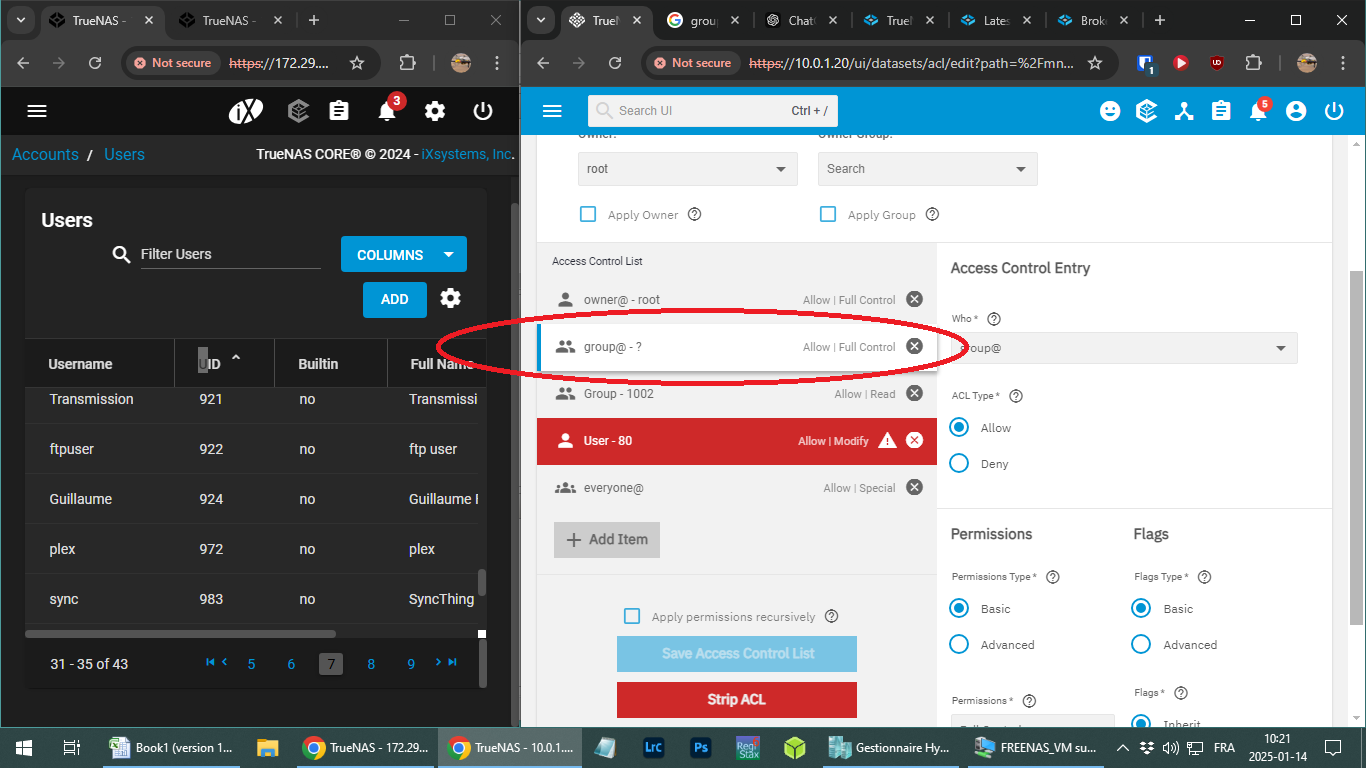This screenshot has width=1366, height=768.
Task: Switch to Broken tab in right Chrome
Action: click(1094, 20)
